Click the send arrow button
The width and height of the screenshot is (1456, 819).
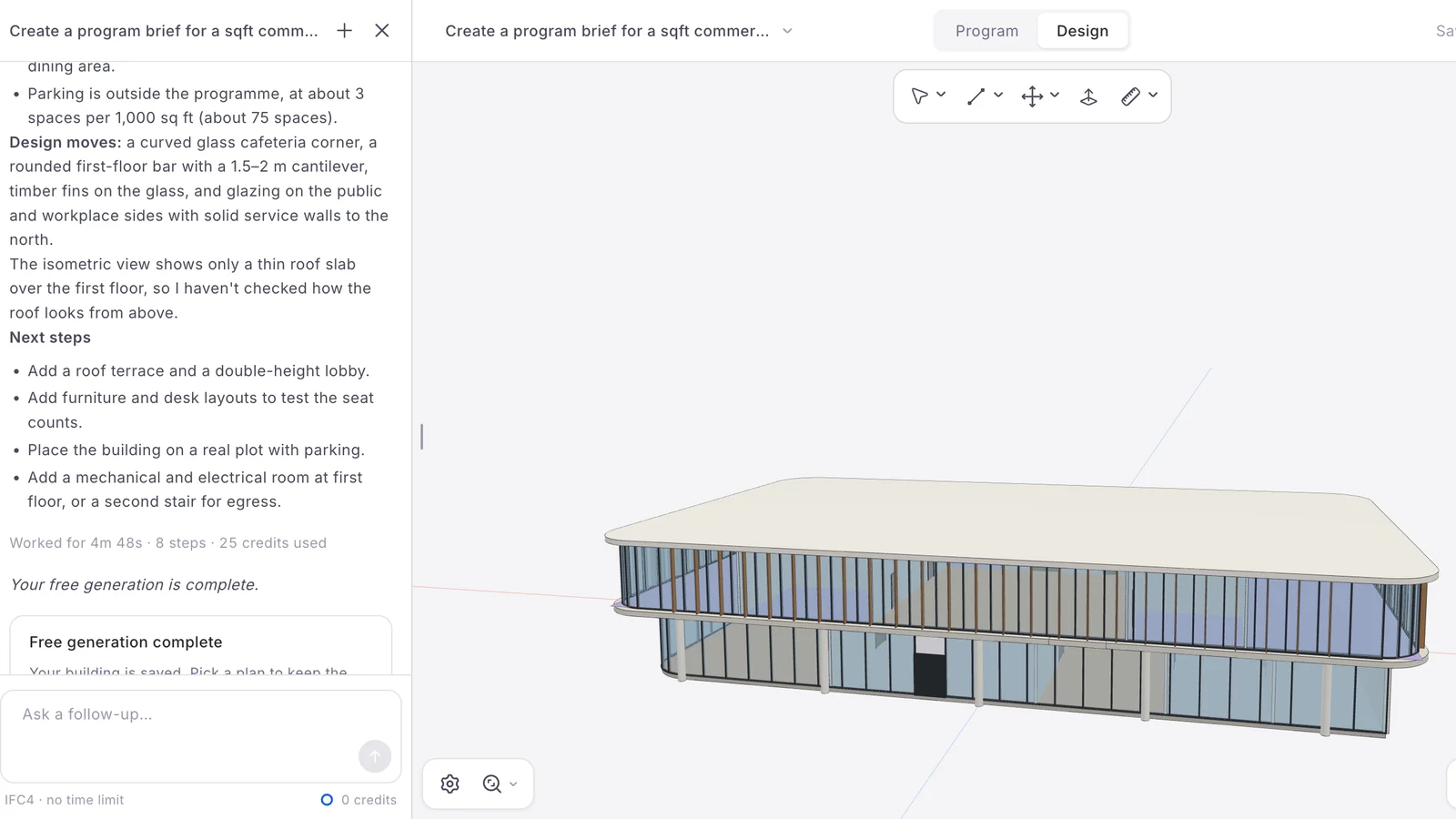click(x=375, y=756)
